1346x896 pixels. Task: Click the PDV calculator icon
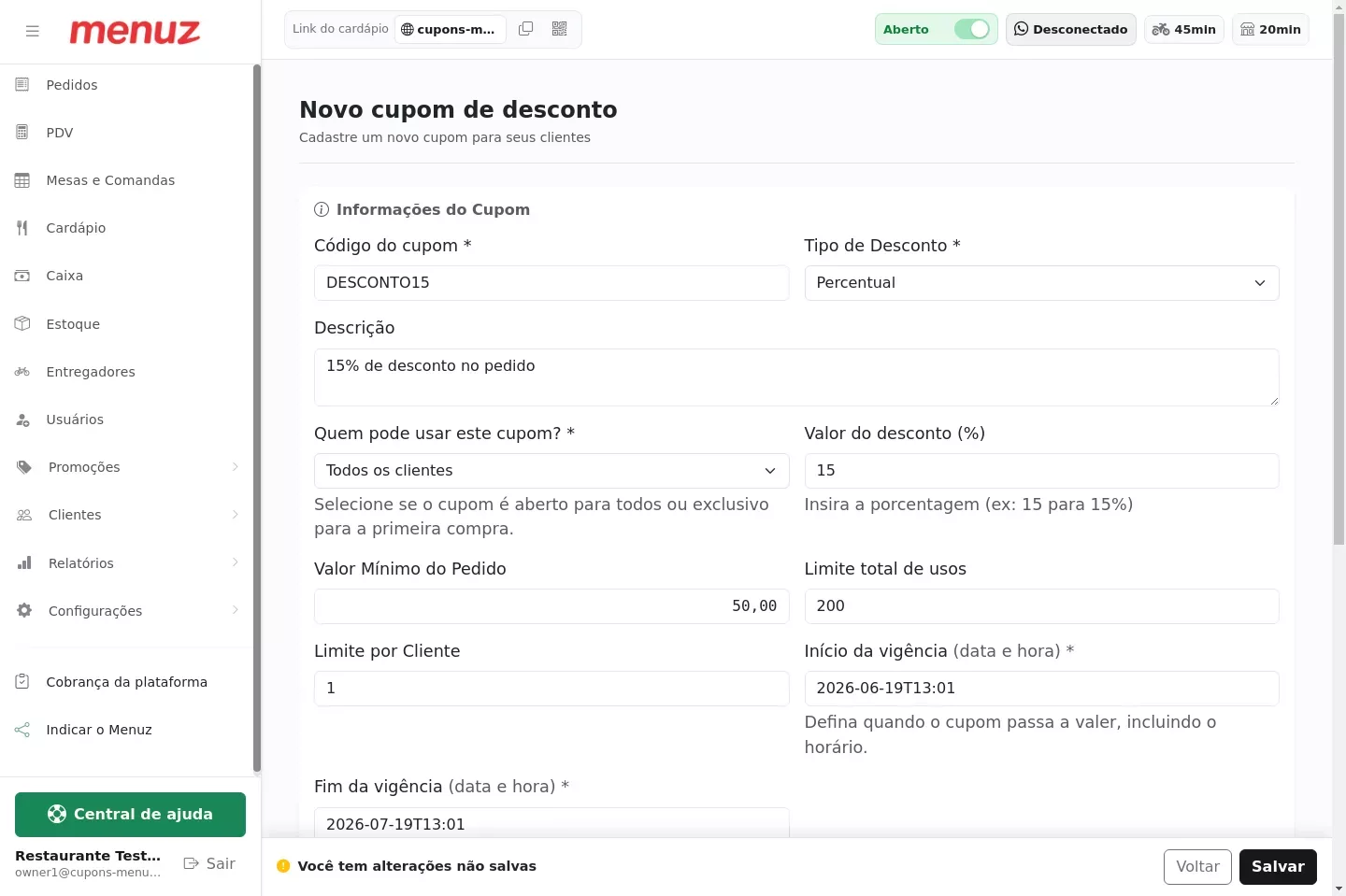click(22, 133)
